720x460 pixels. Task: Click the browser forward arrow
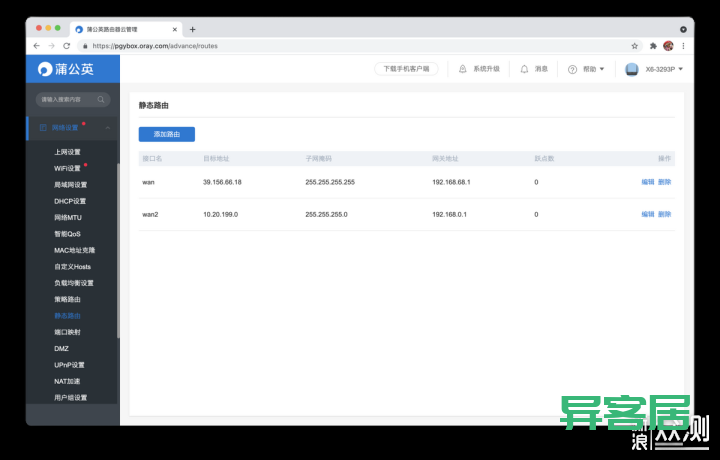(x=51, y=46)
